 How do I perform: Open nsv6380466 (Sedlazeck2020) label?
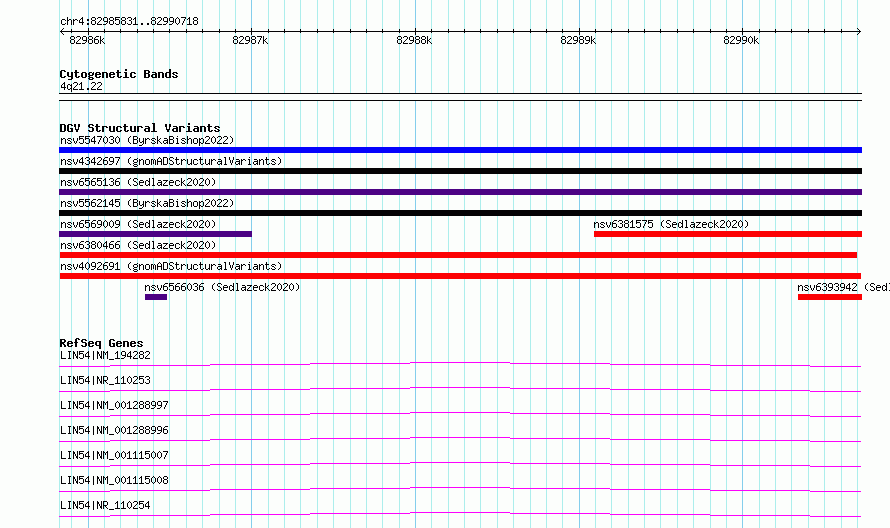click(138, 245)
